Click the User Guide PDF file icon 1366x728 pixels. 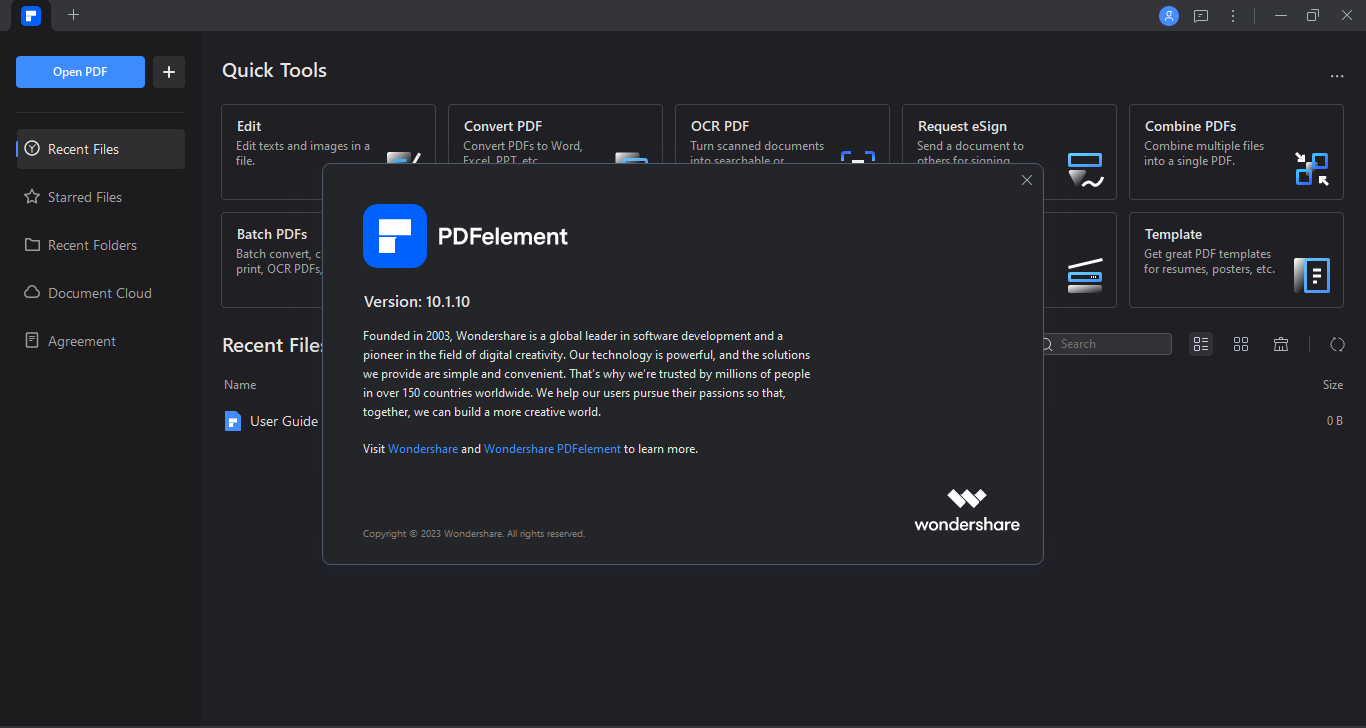233,421
